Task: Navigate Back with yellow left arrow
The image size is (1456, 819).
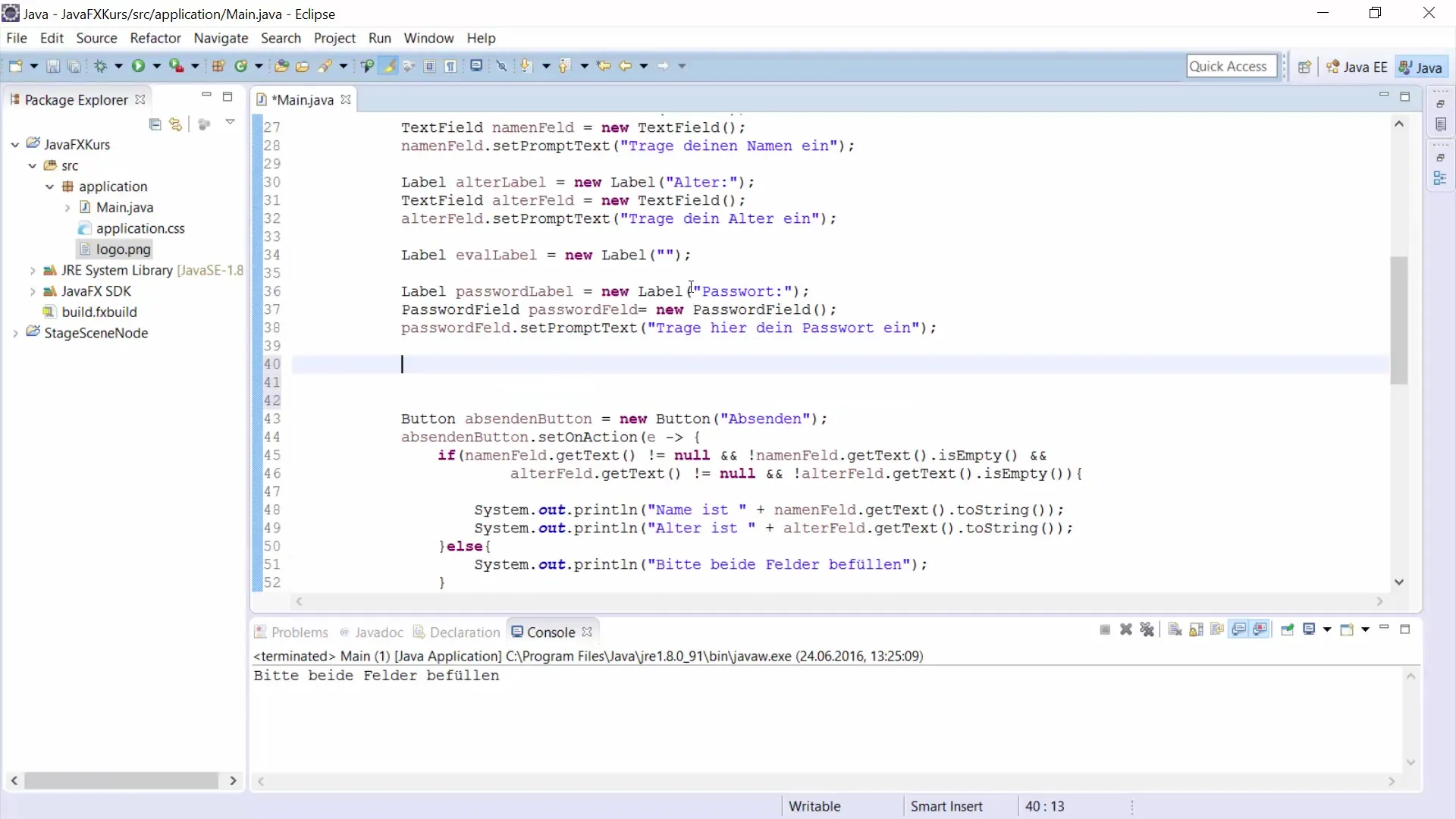Action: (625, 66)
